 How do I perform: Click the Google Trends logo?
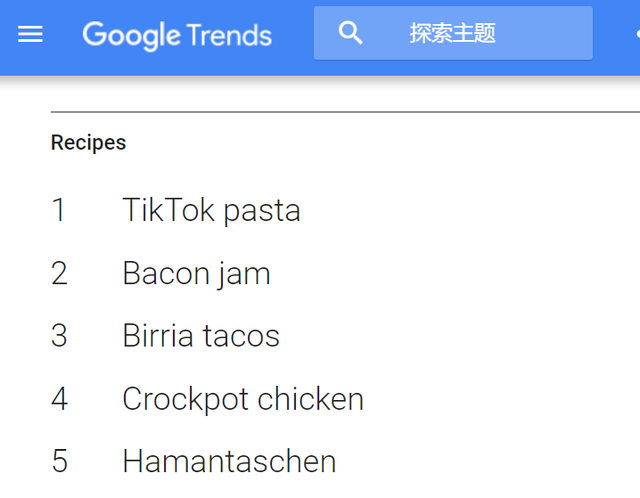click(x=177, y=35)
